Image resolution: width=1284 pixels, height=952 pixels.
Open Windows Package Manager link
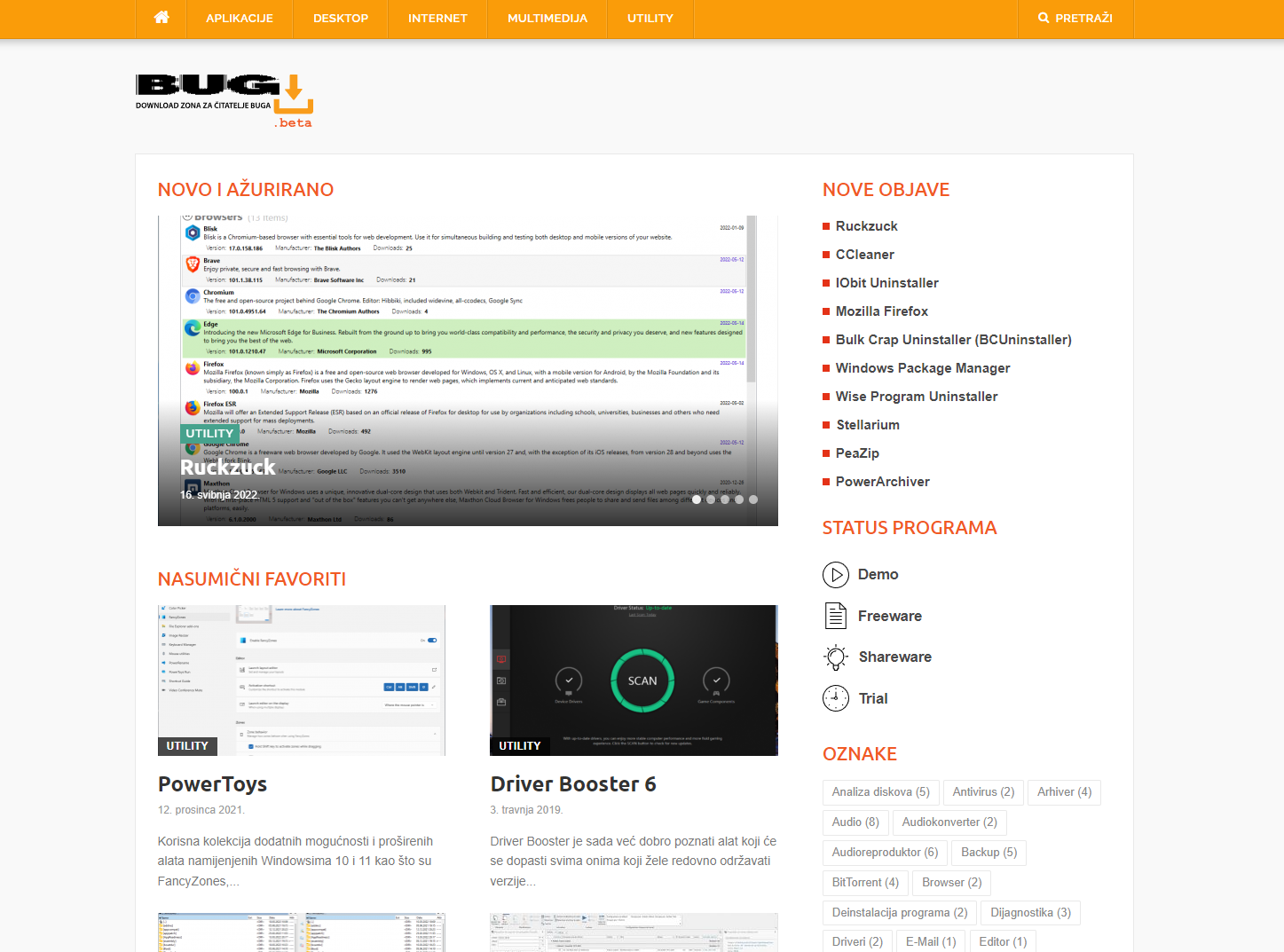point(923,368)
